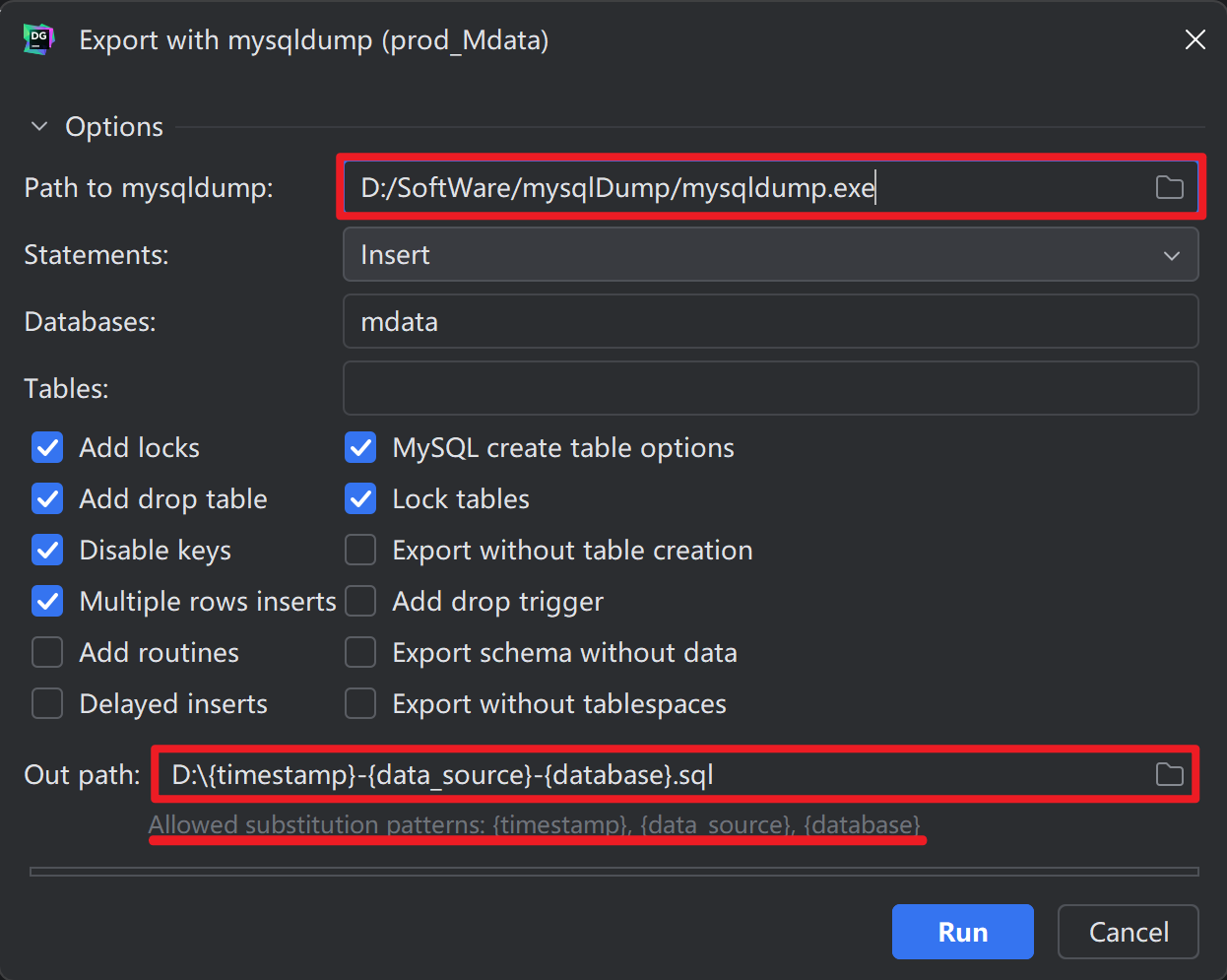1227x980 pixels.
Task: Toggle Add drop table checkbox
Action: pyautogui.click(x=47, y=499)
